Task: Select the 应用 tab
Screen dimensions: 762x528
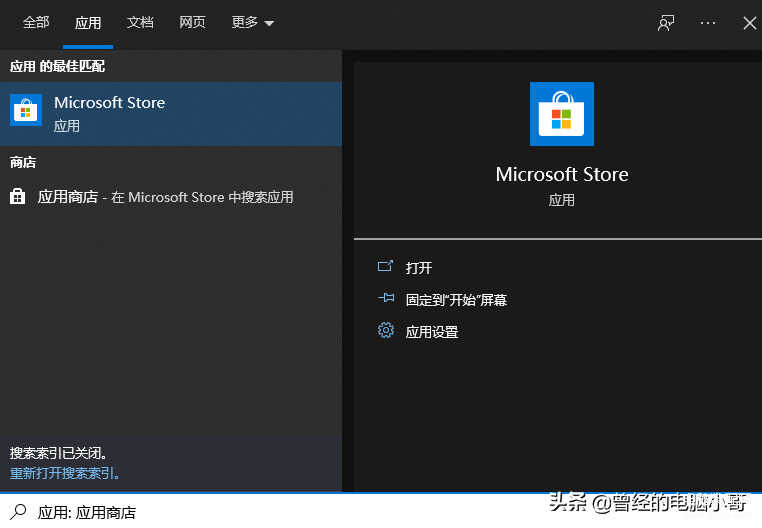Action: (88, 22)
